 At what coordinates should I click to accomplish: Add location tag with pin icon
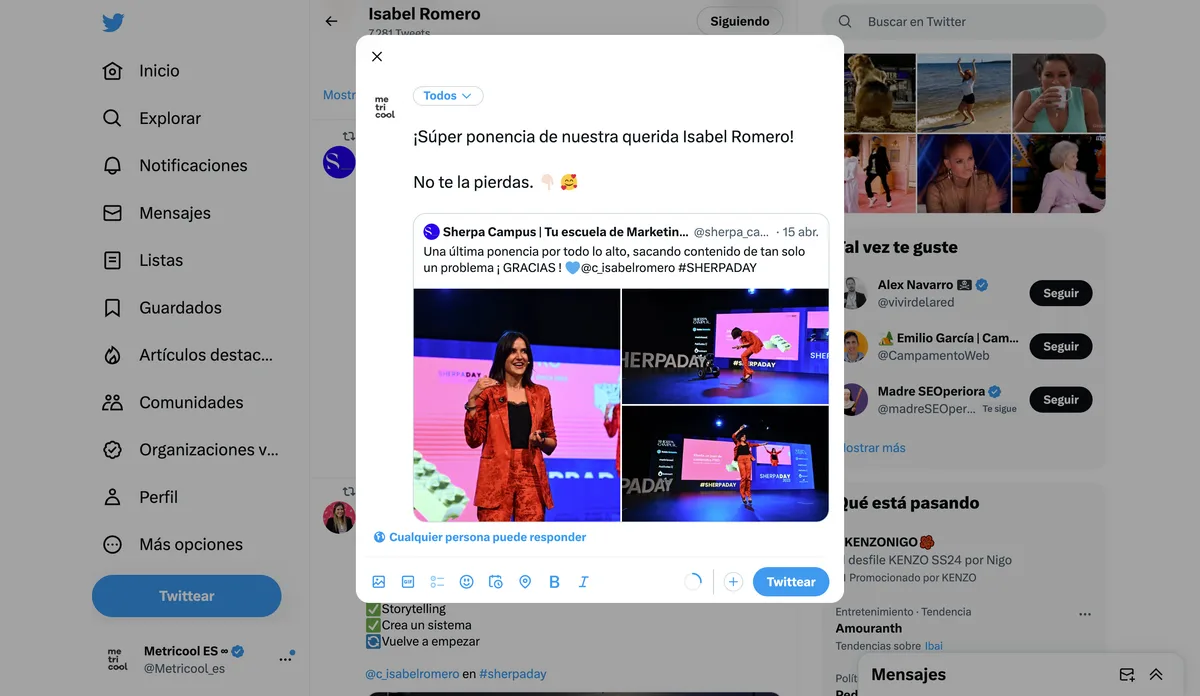click(x=525, y=582)
